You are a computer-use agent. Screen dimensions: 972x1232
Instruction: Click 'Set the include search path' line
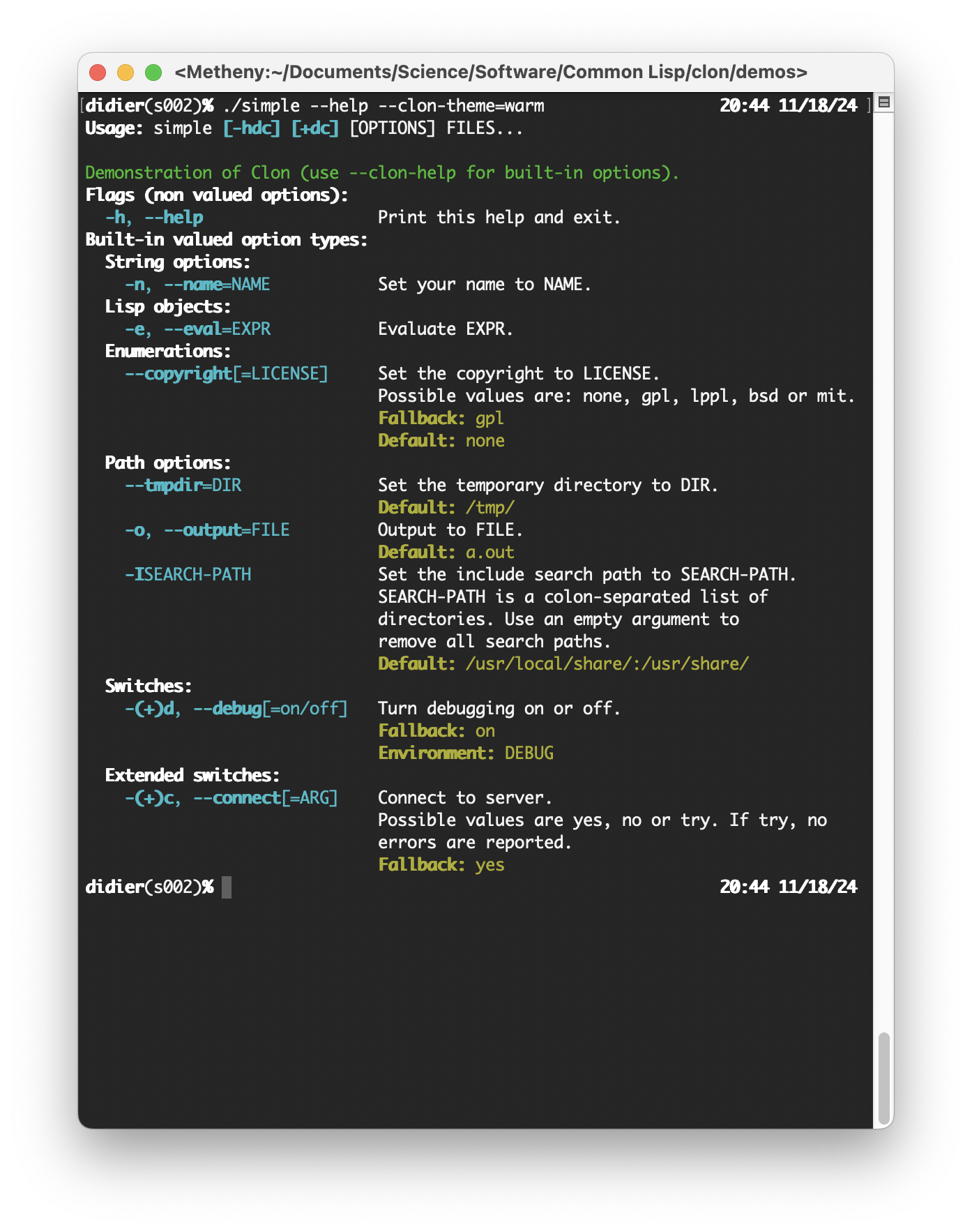point(587,575)
